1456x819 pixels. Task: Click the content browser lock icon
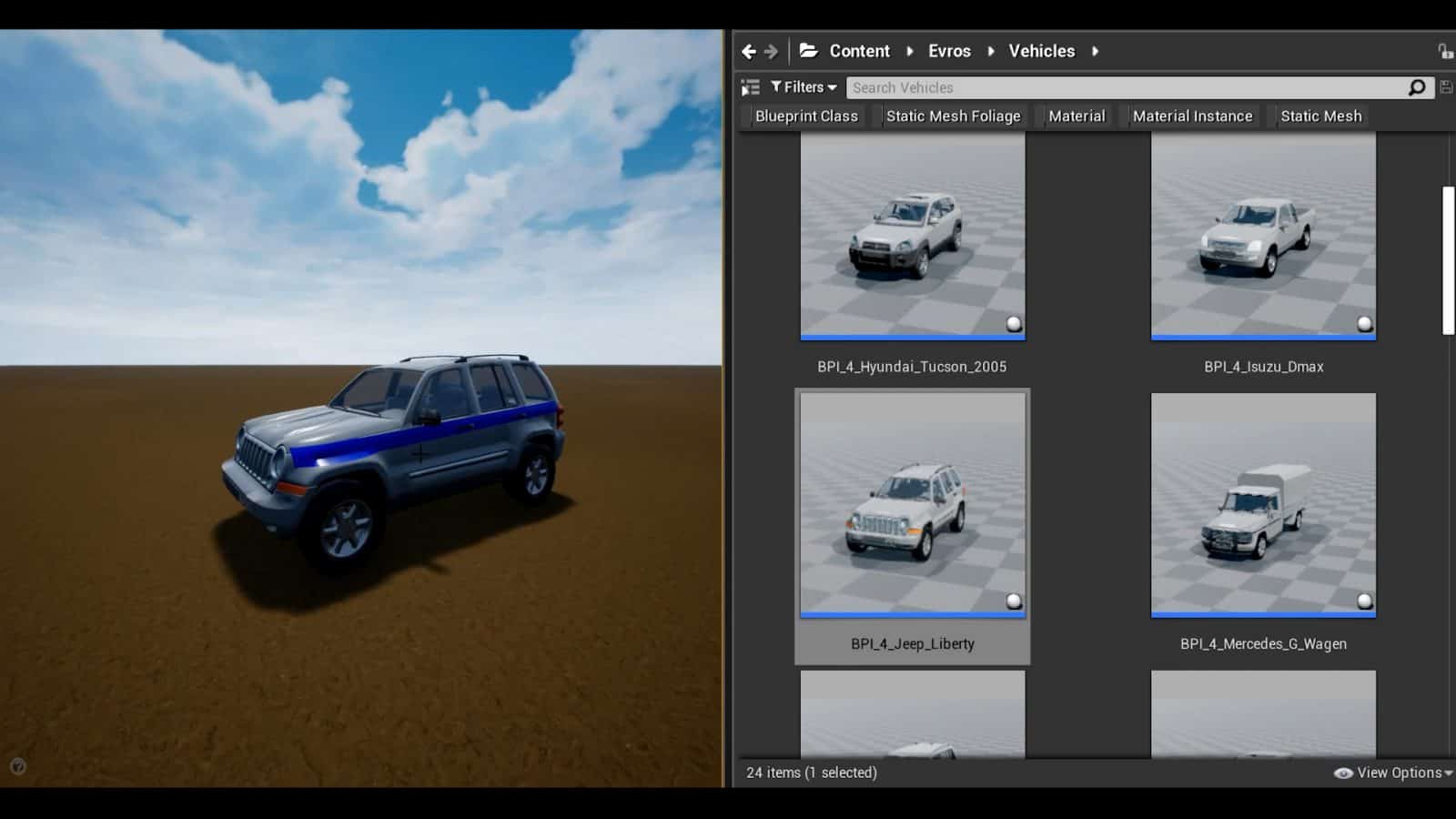(1445, 51)
